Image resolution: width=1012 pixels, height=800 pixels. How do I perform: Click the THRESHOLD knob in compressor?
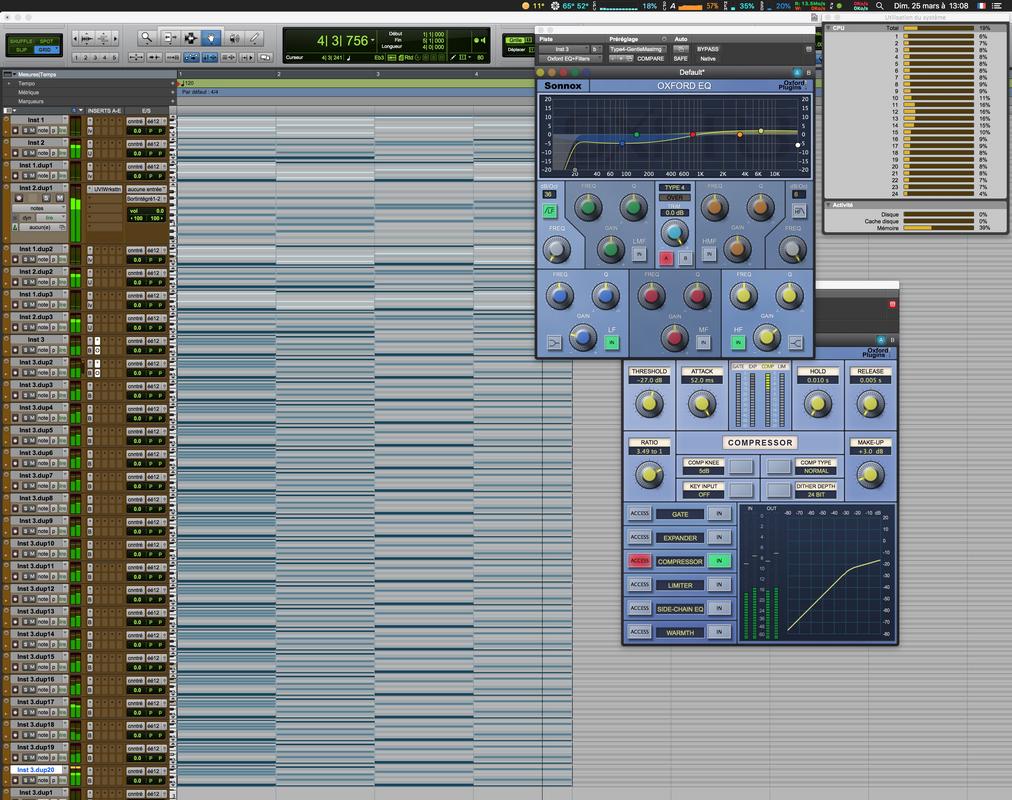649,403
